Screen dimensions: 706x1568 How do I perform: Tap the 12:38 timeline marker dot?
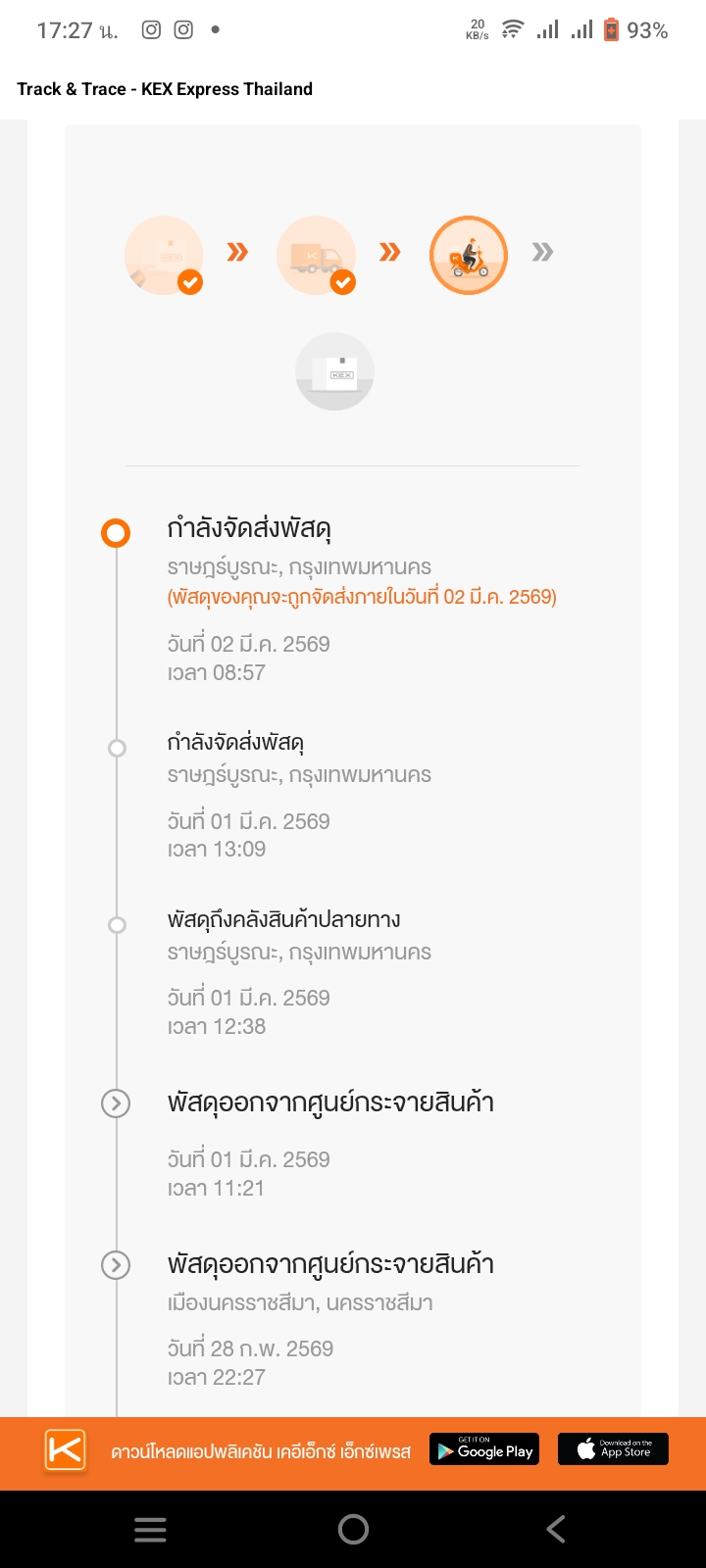tap(117, 925)
